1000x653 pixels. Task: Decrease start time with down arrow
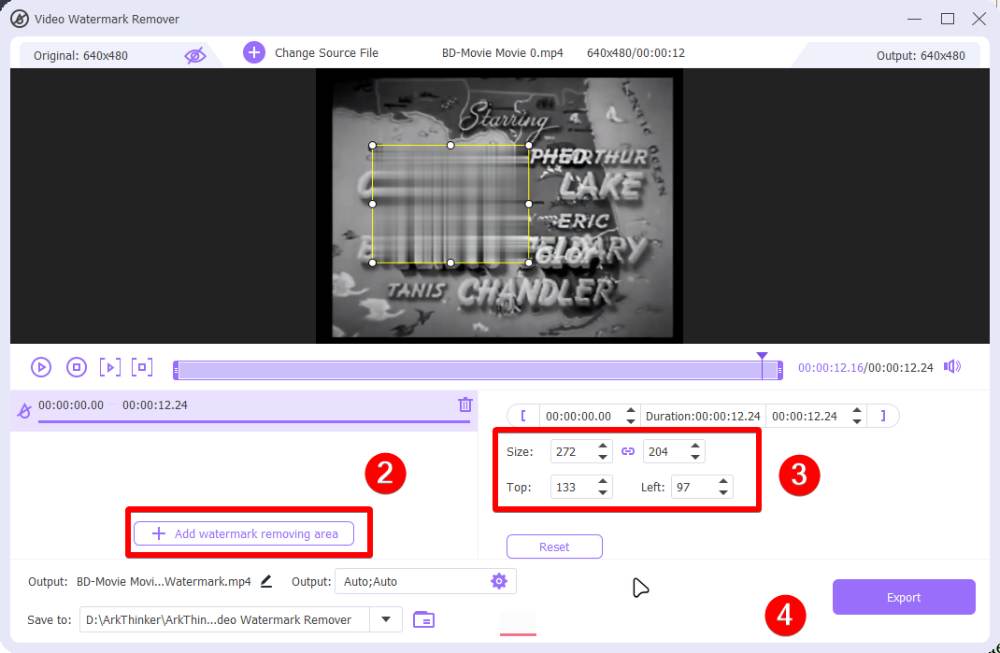[631, 422]
